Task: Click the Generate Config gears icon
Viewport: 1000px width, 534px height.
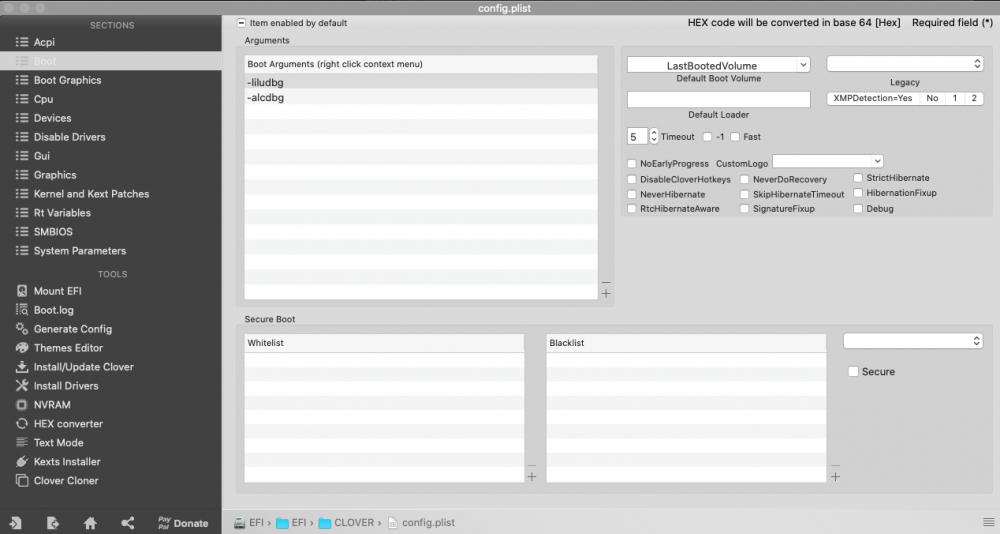Action: coord(22,329)
